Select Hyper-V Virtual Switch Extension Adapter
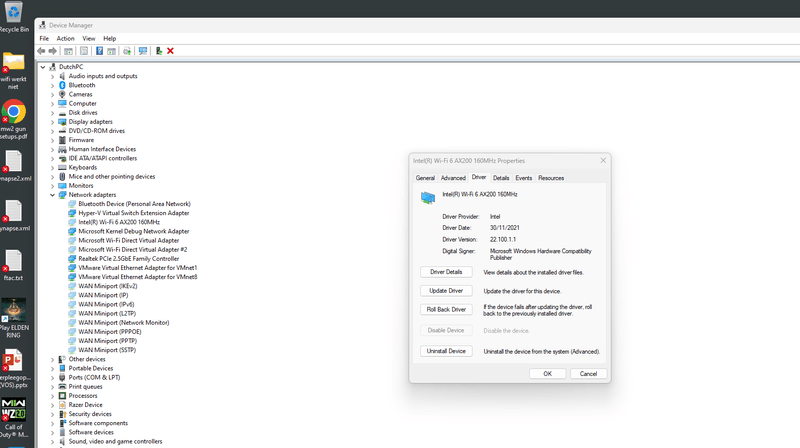Screen dimensions: 800x448 pyautogui.click(x=134, y=213)
